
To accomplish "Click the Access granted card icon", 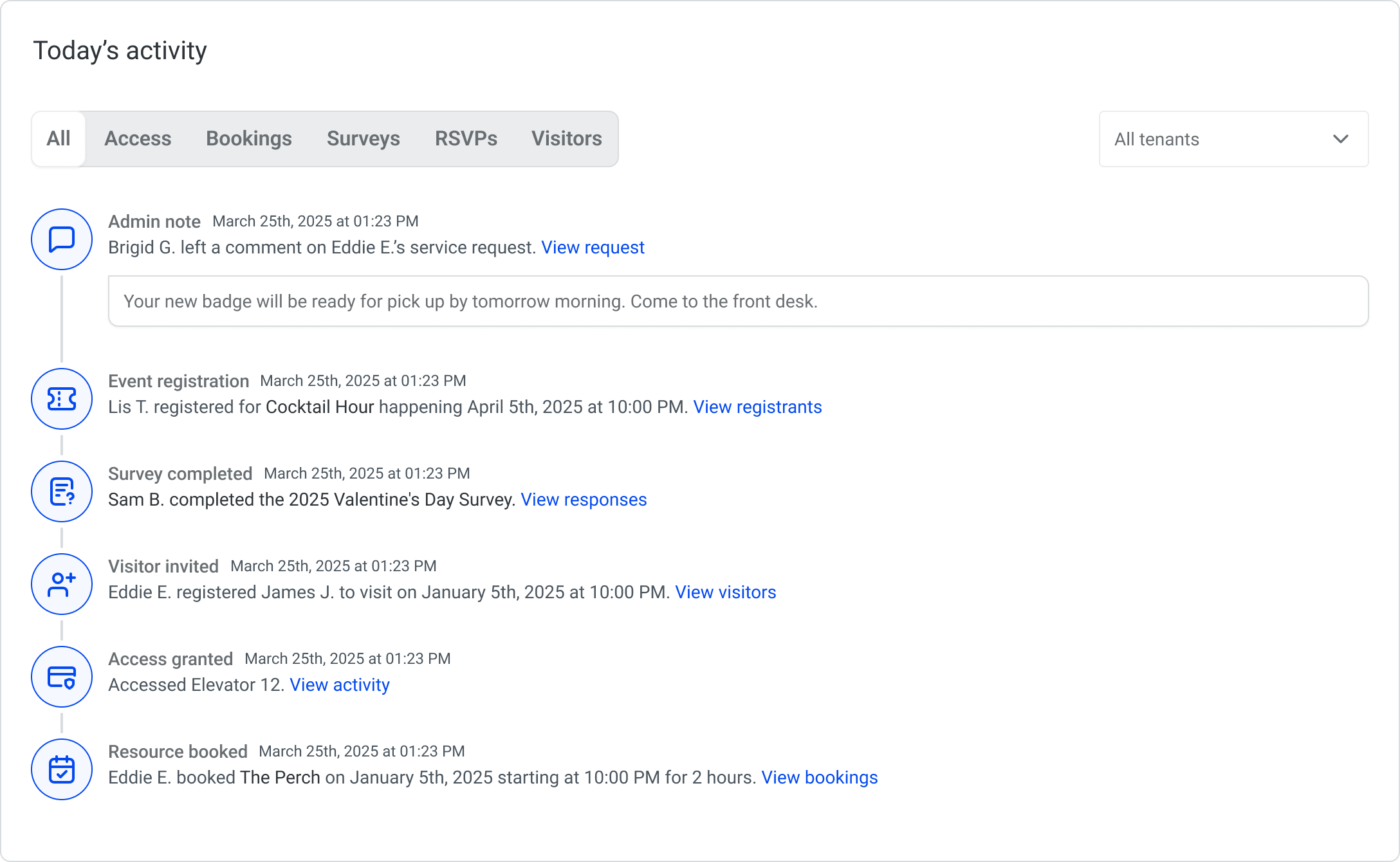I will tap(62, 677).
